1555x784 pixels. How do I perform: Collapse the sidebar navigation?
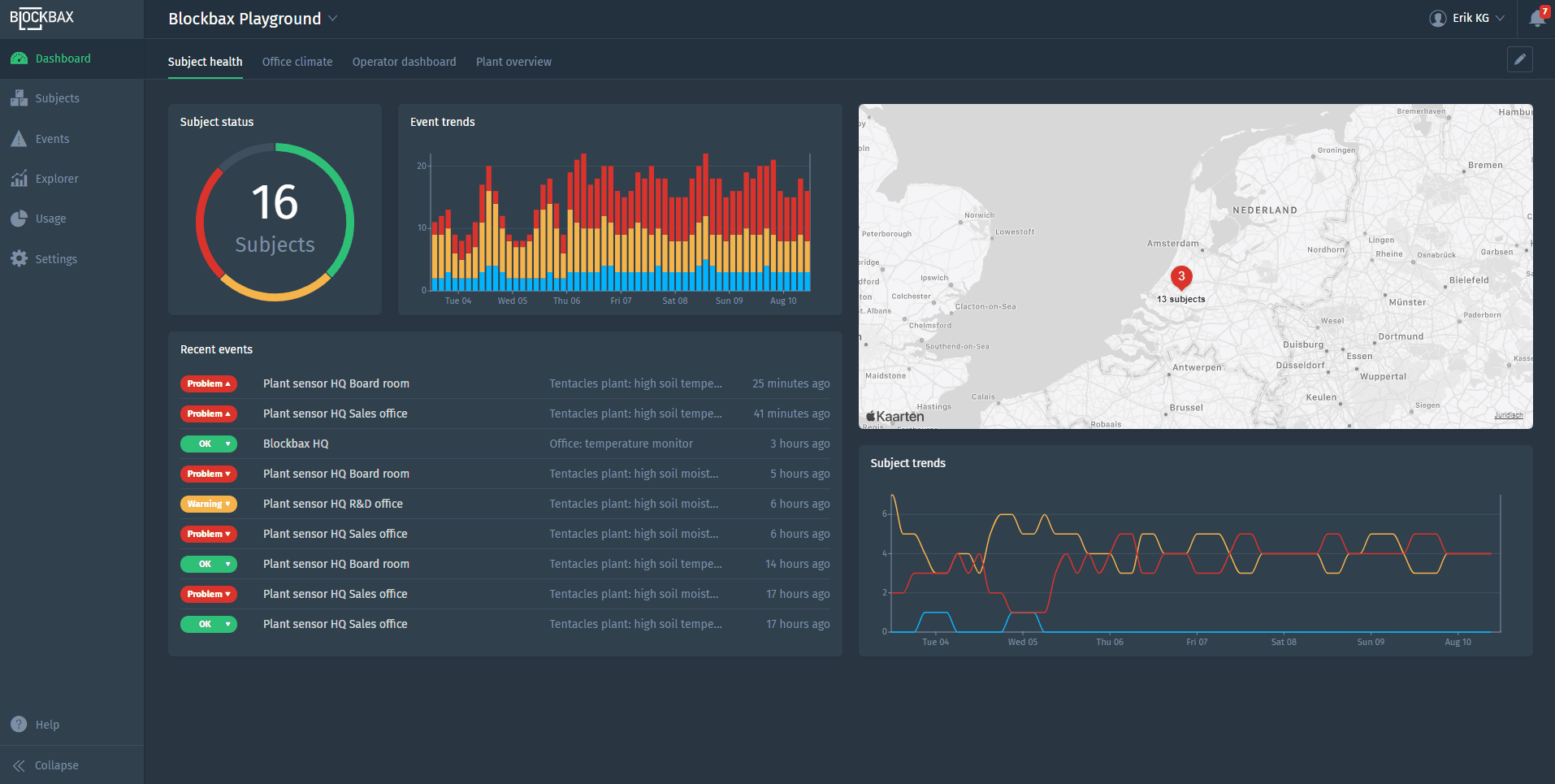coord(46,765)
